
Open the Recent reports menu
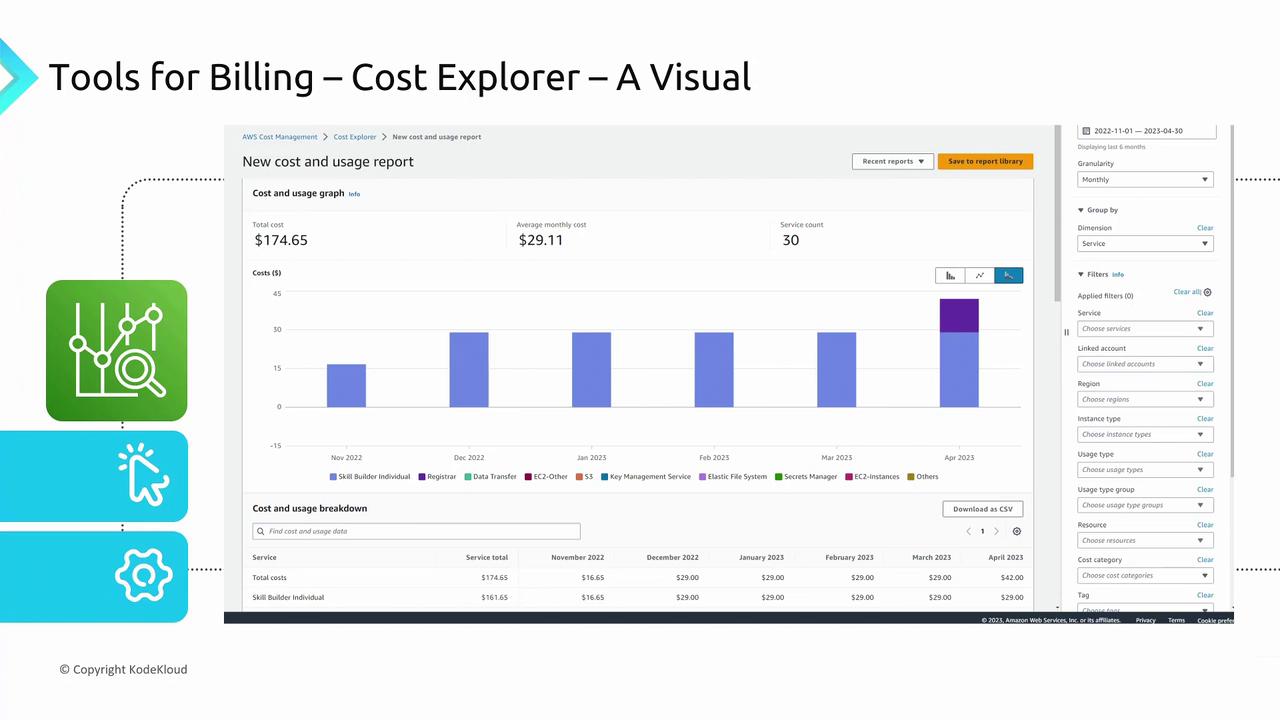click(893, 161)
